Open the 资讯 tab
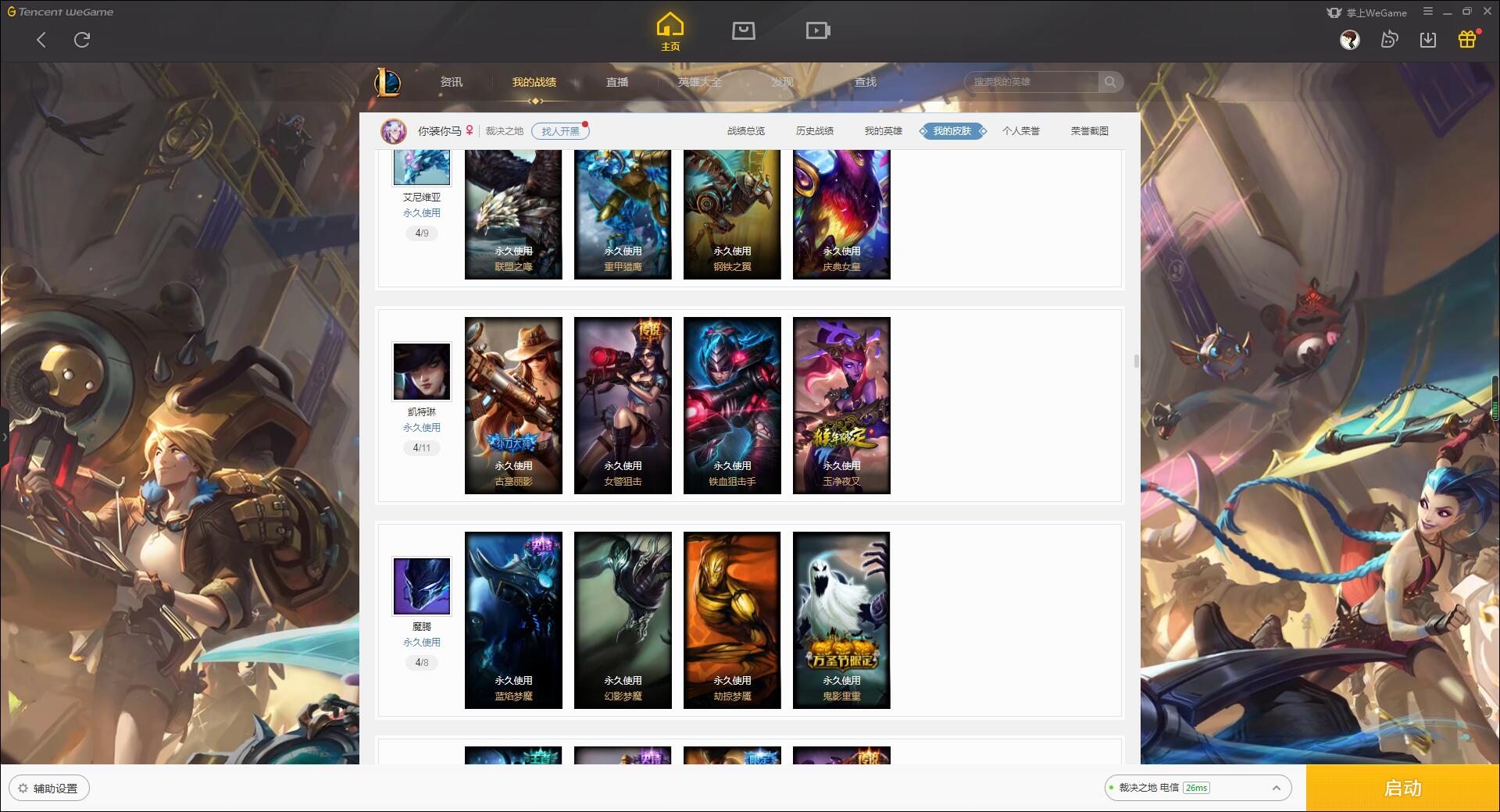The image size is (1500, 812). [x=452, y=82]
